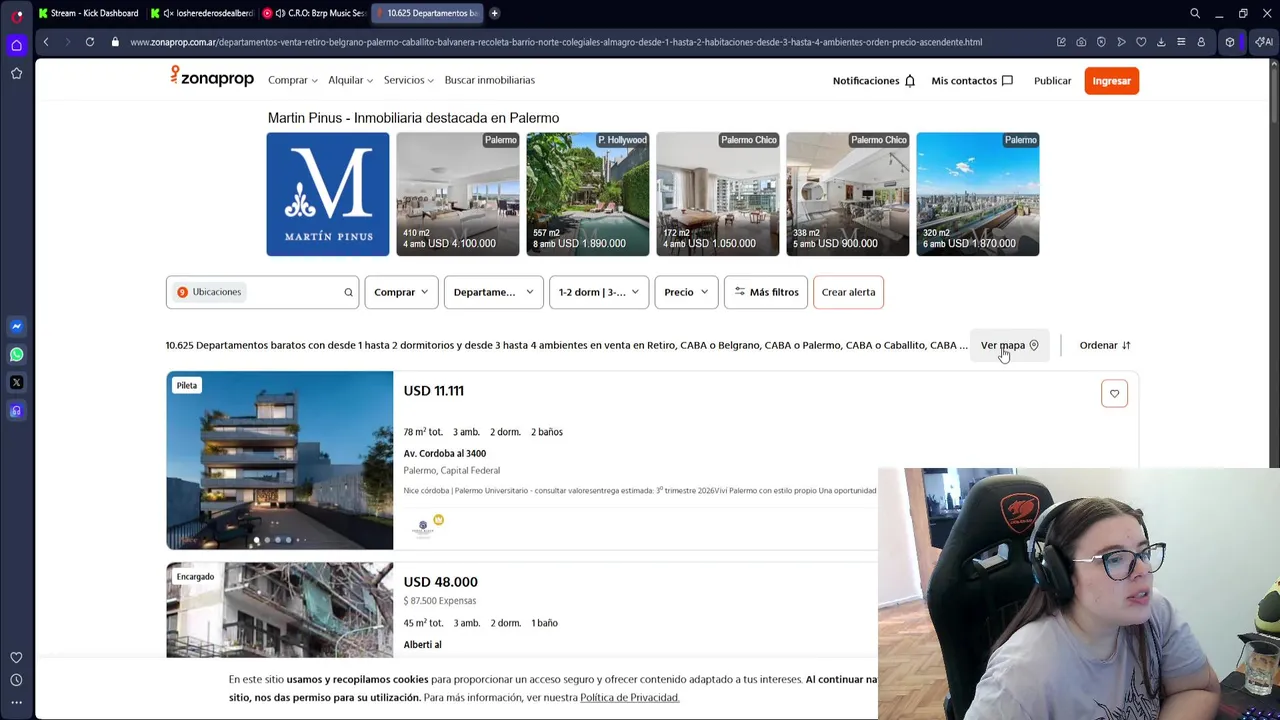This screenshot has width=1280, height=720.
Task: Switch to Stream - Kick Dashboard tab
Action: coord(88,13)
